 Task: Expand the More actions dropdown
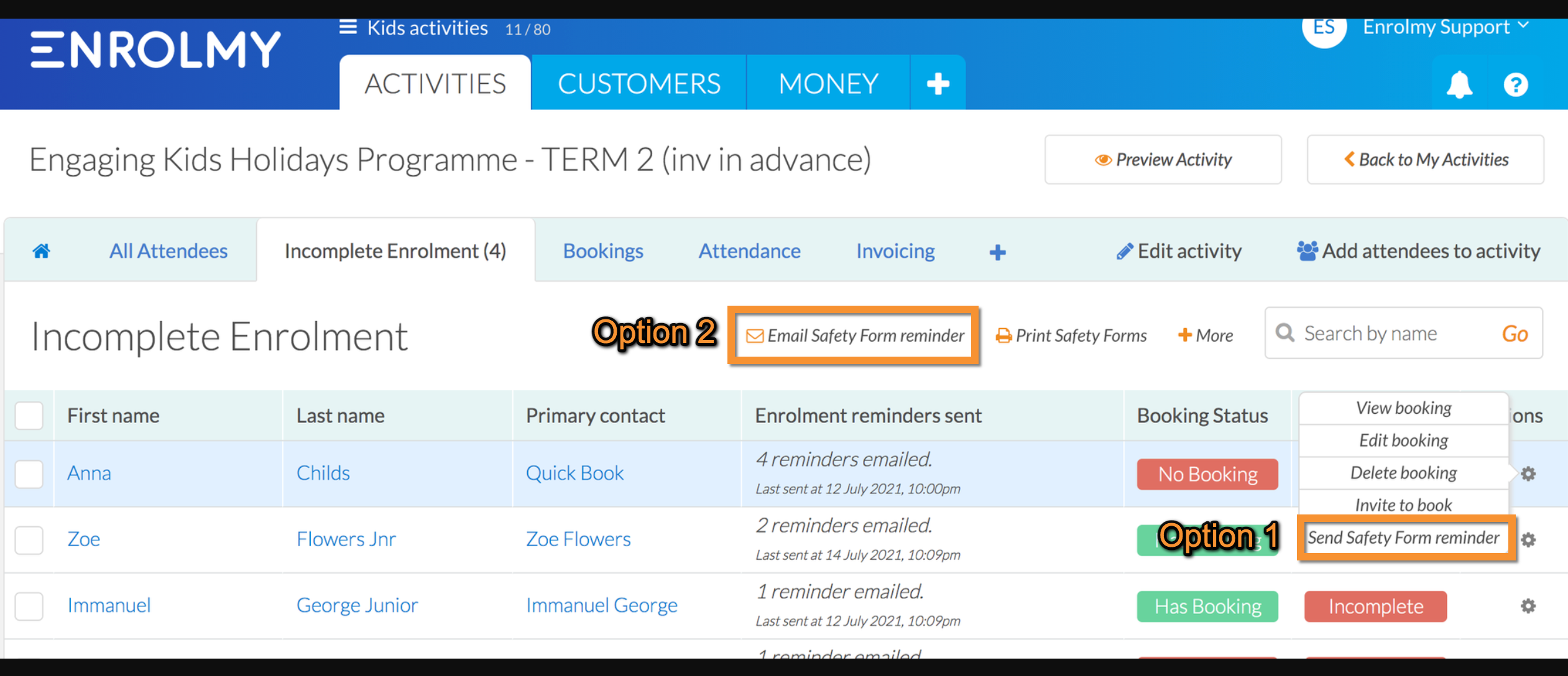click(x=1206, y=336)
